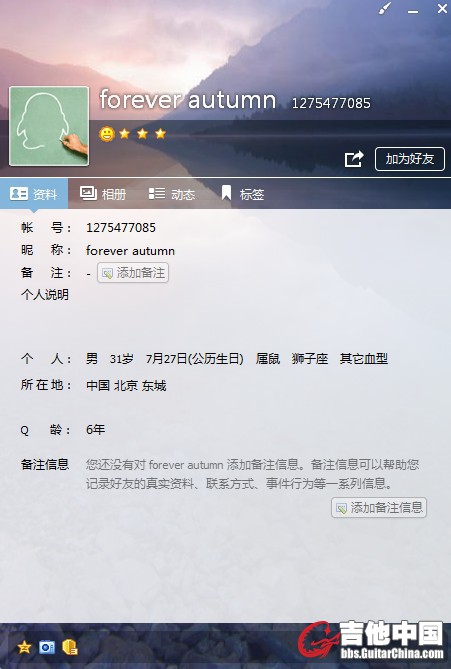
Task: Click the profile avatar picture
Action: pos(49,126)
